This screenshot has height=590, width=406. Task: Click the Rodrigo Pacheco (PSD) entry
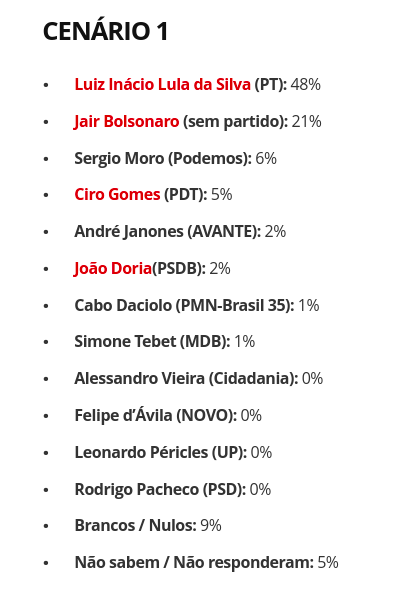[x=173, y=489]
